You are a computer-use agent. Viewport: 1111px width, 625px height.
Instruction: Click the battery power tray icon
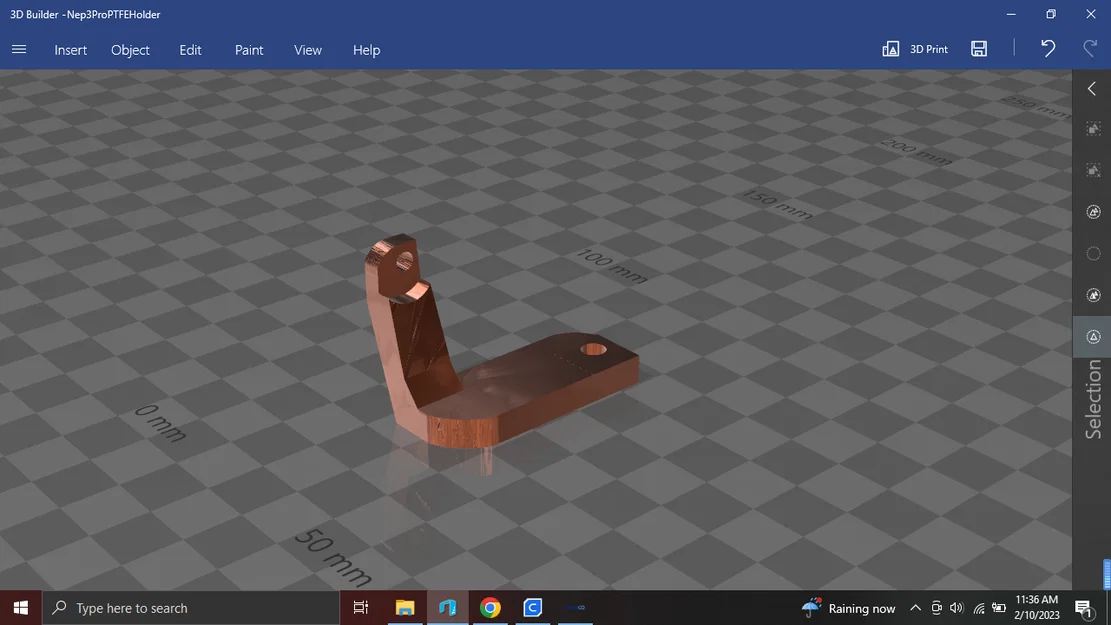[999, 608]
